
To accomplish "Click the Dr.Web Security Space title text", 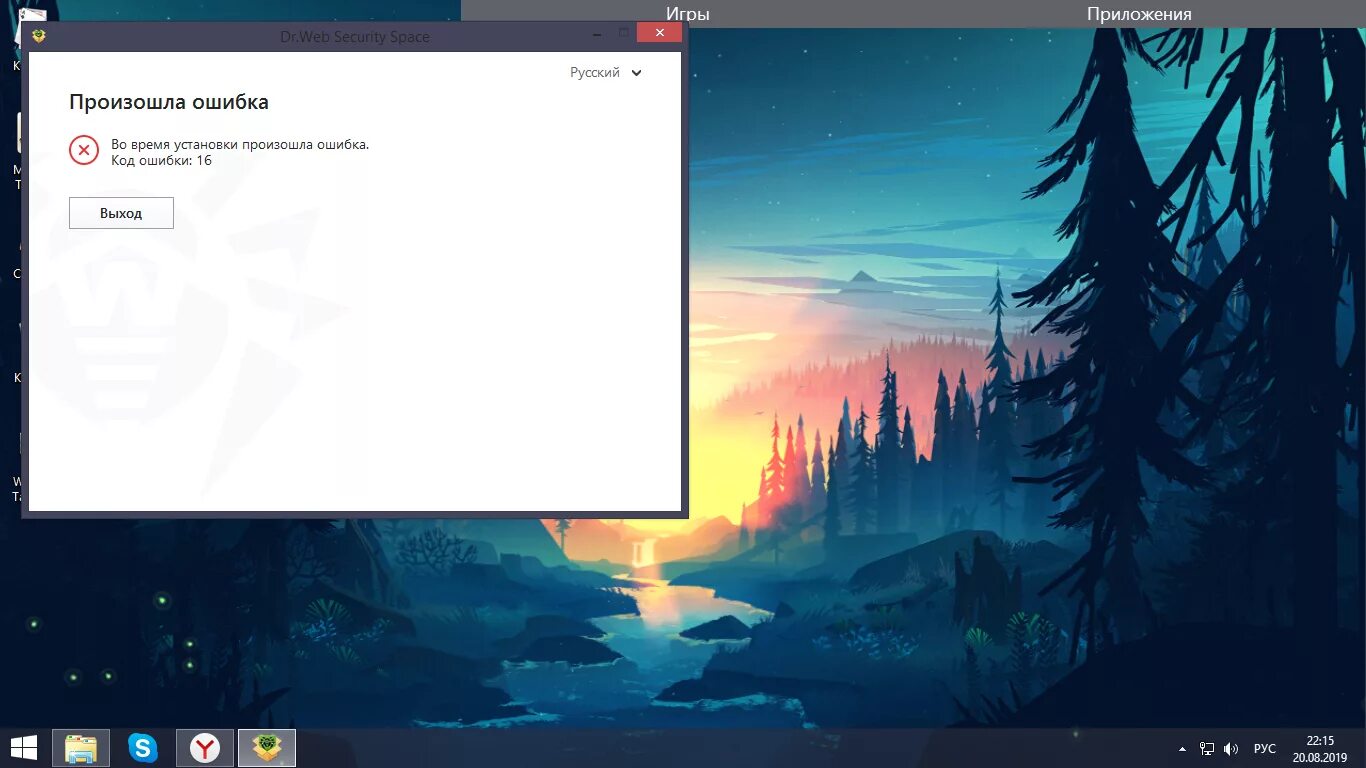I will point(355,37).
